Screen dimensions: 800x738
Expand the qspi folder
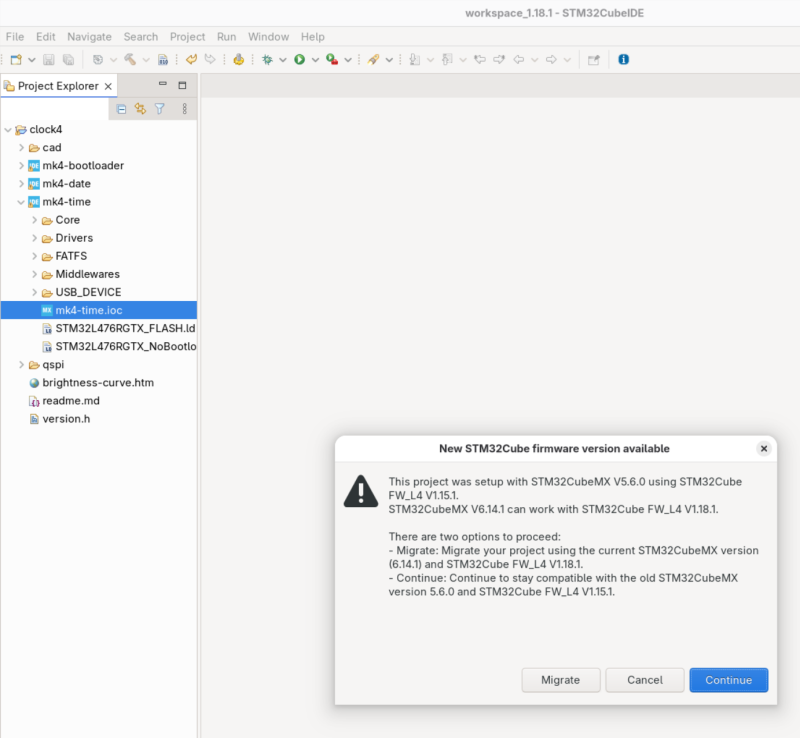(21, 364)
